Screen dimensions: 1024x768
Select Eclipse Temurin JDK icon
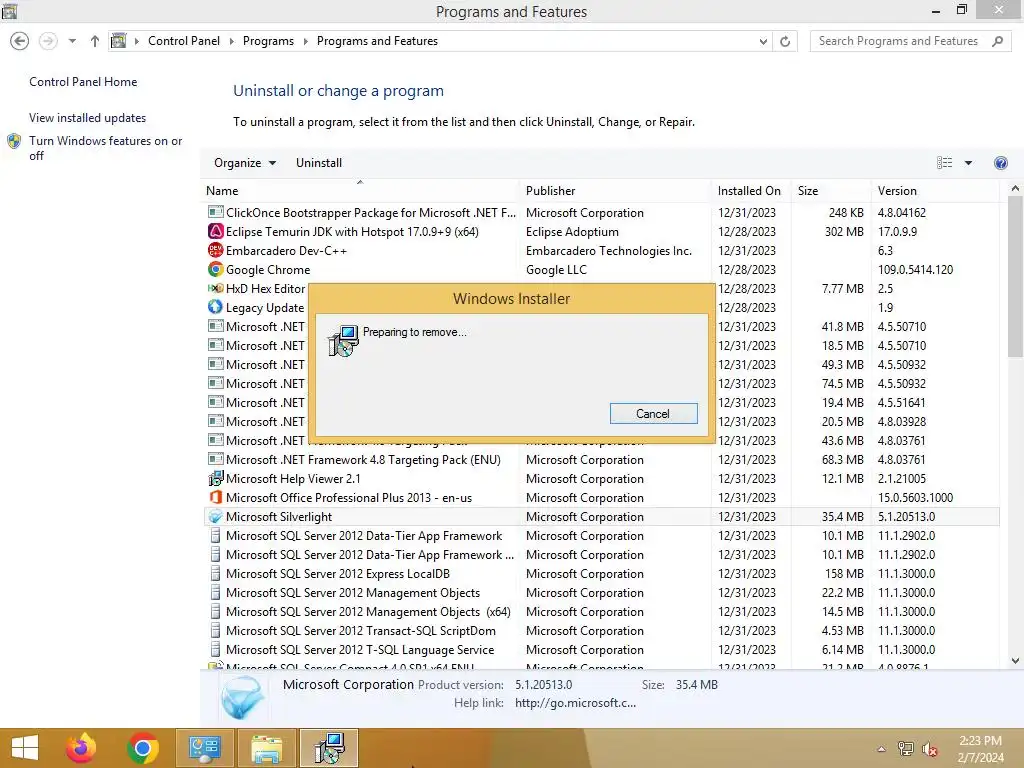216,231
